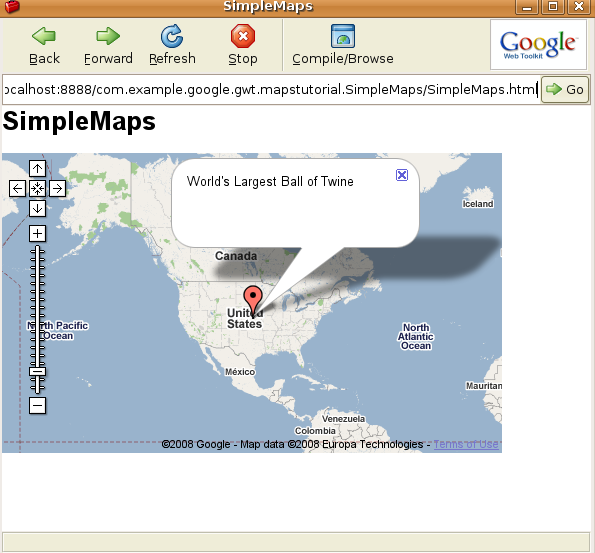Focus the URL address field
The image size is (595, 553).
(x=271, y=90)
